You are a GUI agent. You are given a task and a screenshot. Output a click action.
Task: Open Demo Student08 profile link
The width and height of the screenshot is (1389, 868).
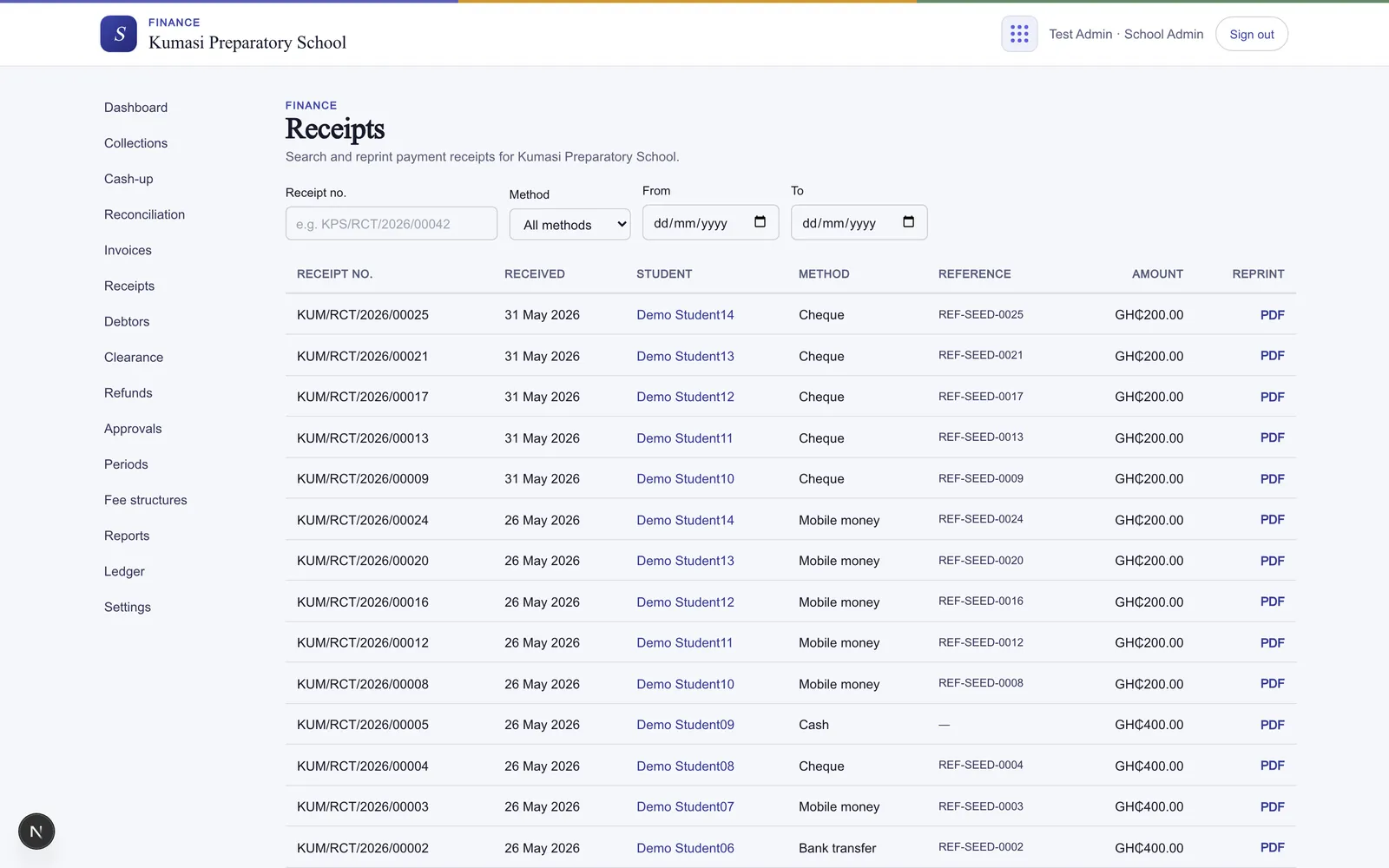tap(685, 766)
